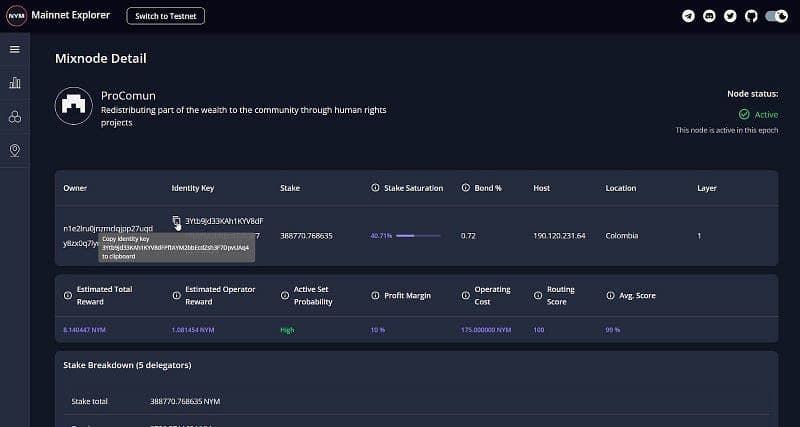Click the ProComun node avatar

pos(74,106)
